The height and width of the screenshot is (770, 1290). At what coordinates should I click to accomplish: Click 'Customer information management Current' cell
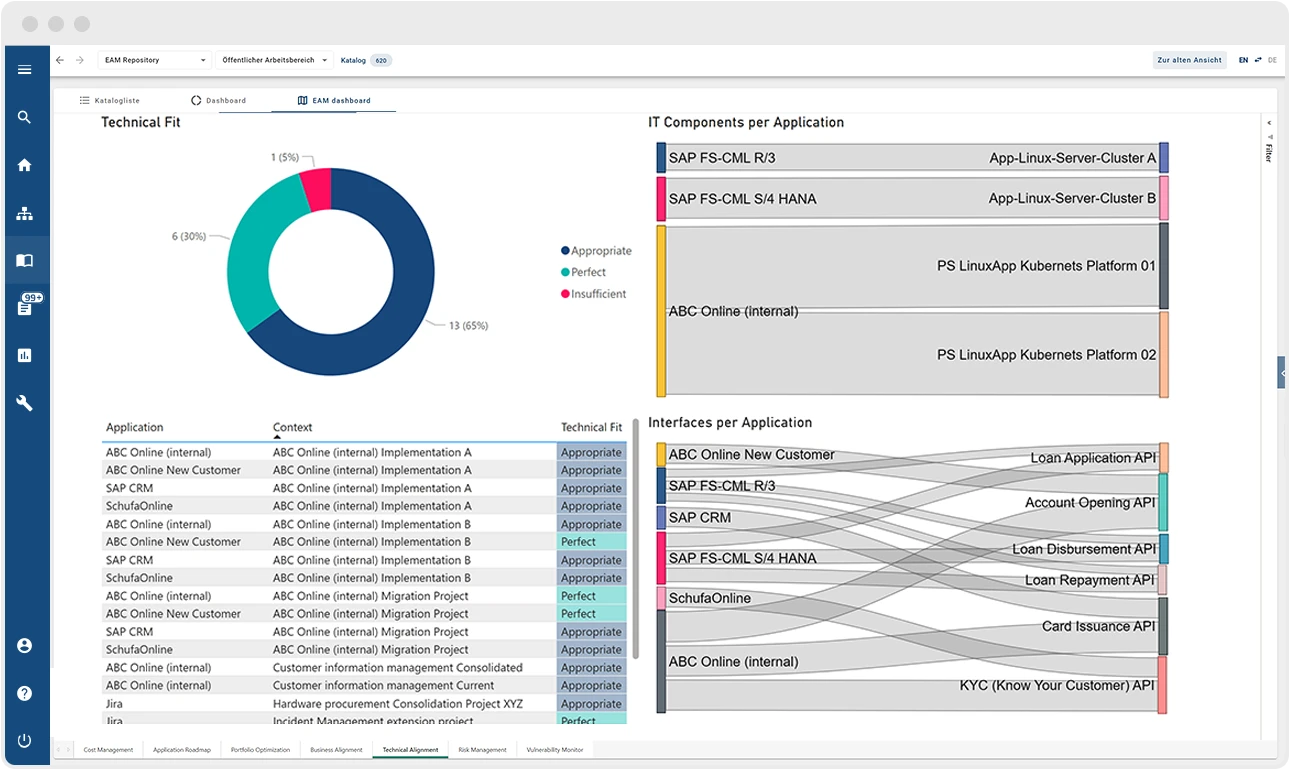click(x=383, y=686)
